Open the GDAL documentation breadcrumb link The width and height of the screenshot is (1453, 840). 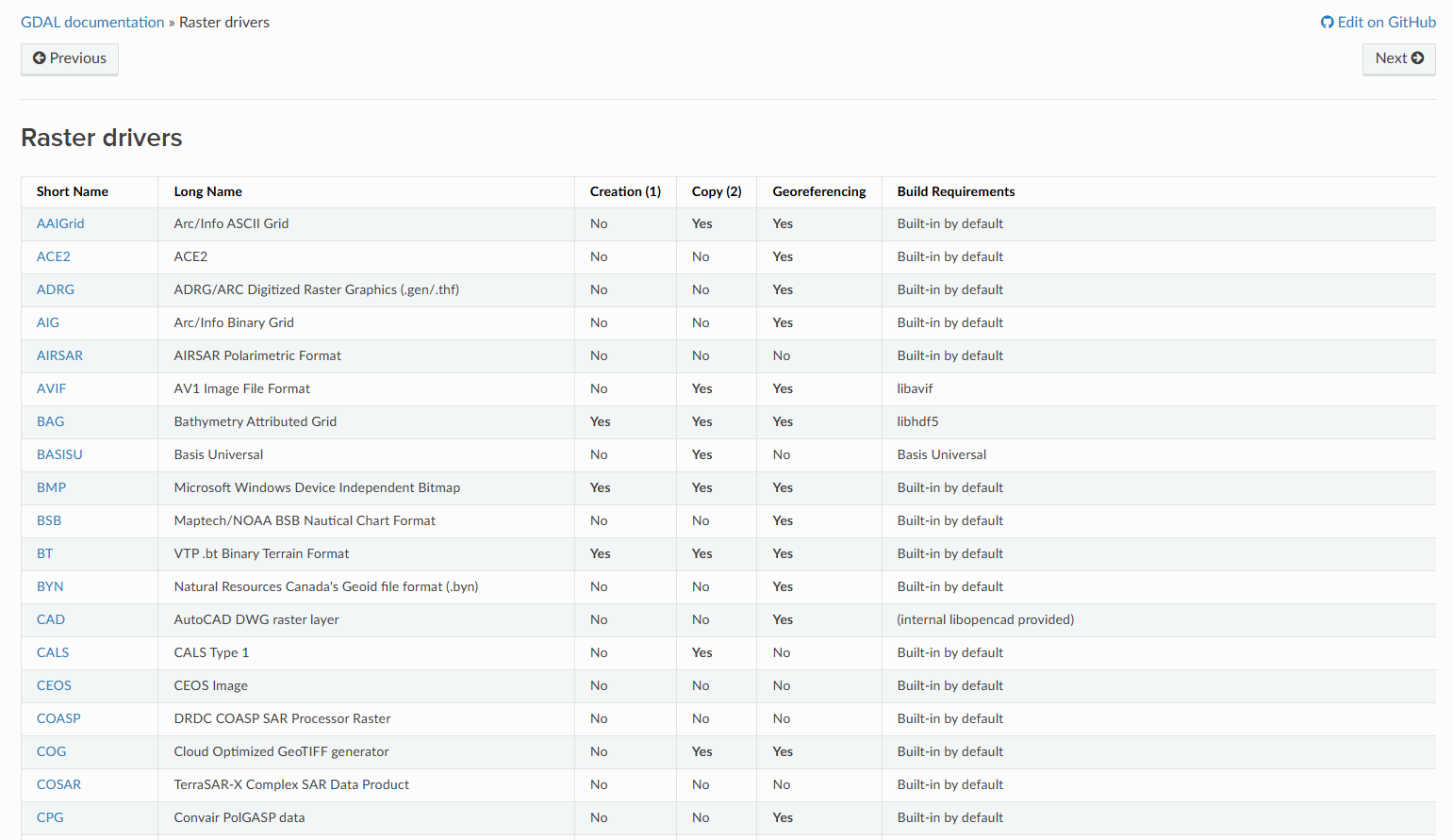(92, 22)
